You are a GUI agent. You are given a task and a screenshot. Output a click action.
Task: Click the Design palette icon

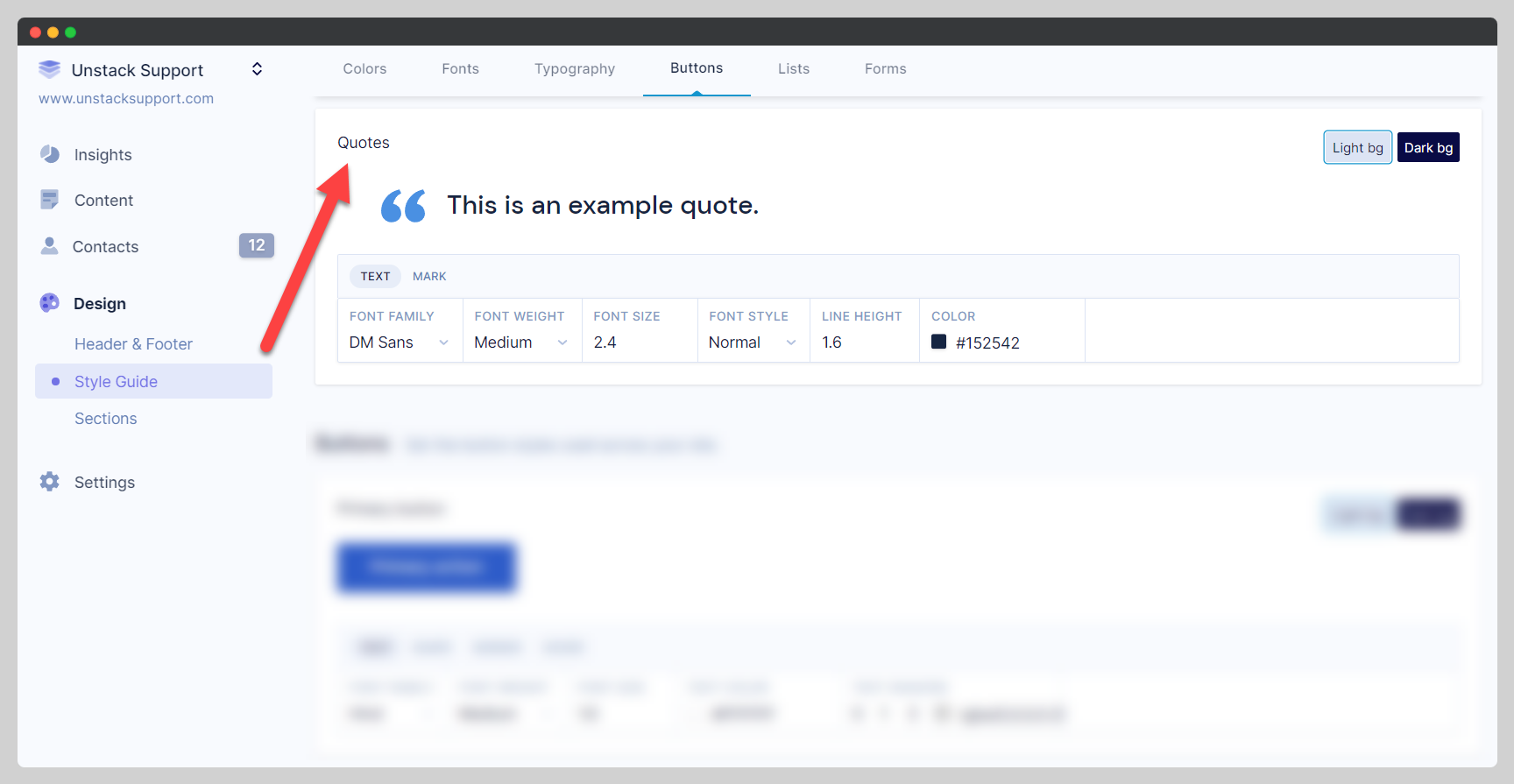50,303
